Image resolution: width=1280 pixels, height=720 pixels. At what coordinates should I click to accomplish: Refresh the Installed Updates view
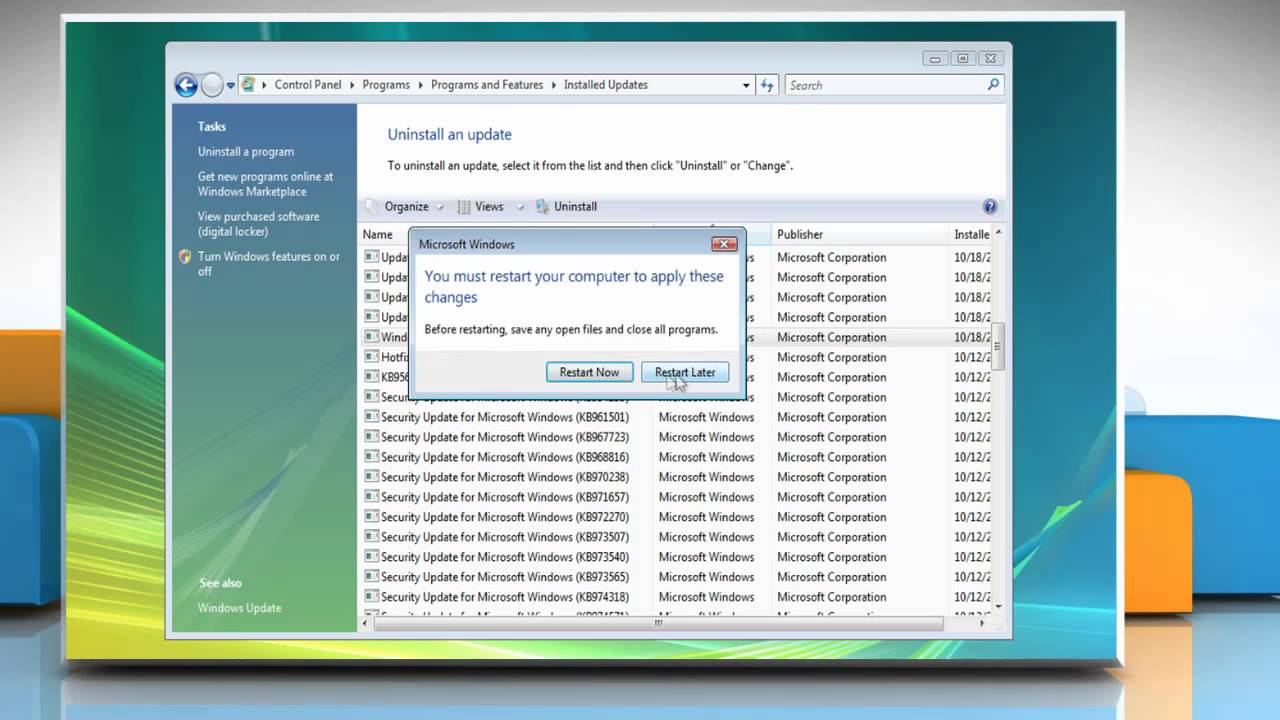point(767,85)
